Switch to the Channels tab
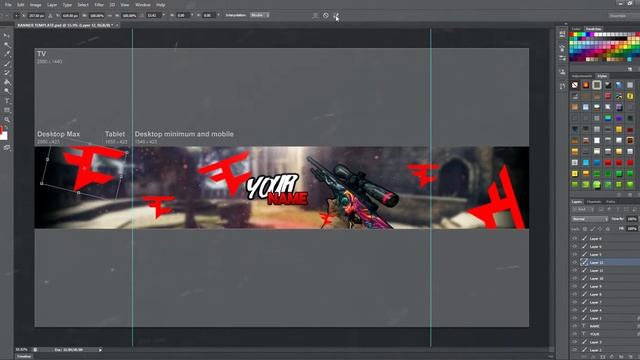Viewport: 640px width, 360px height. [x=594, y=202]
